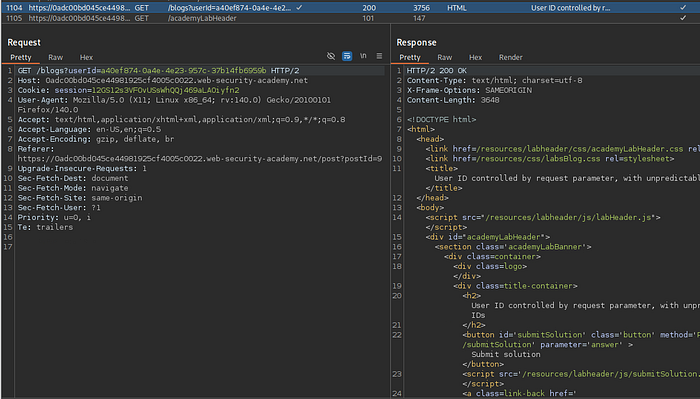This screenshot has width=700, height=399.
Task: Click the Te: trailers header line
Action: (45, 227)
